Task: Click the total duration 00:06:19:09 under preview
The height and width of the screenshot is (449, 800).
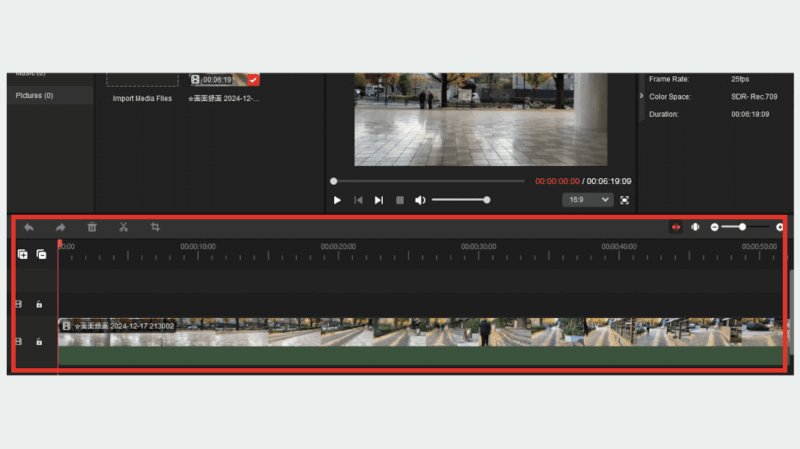Action: point(609,181)
